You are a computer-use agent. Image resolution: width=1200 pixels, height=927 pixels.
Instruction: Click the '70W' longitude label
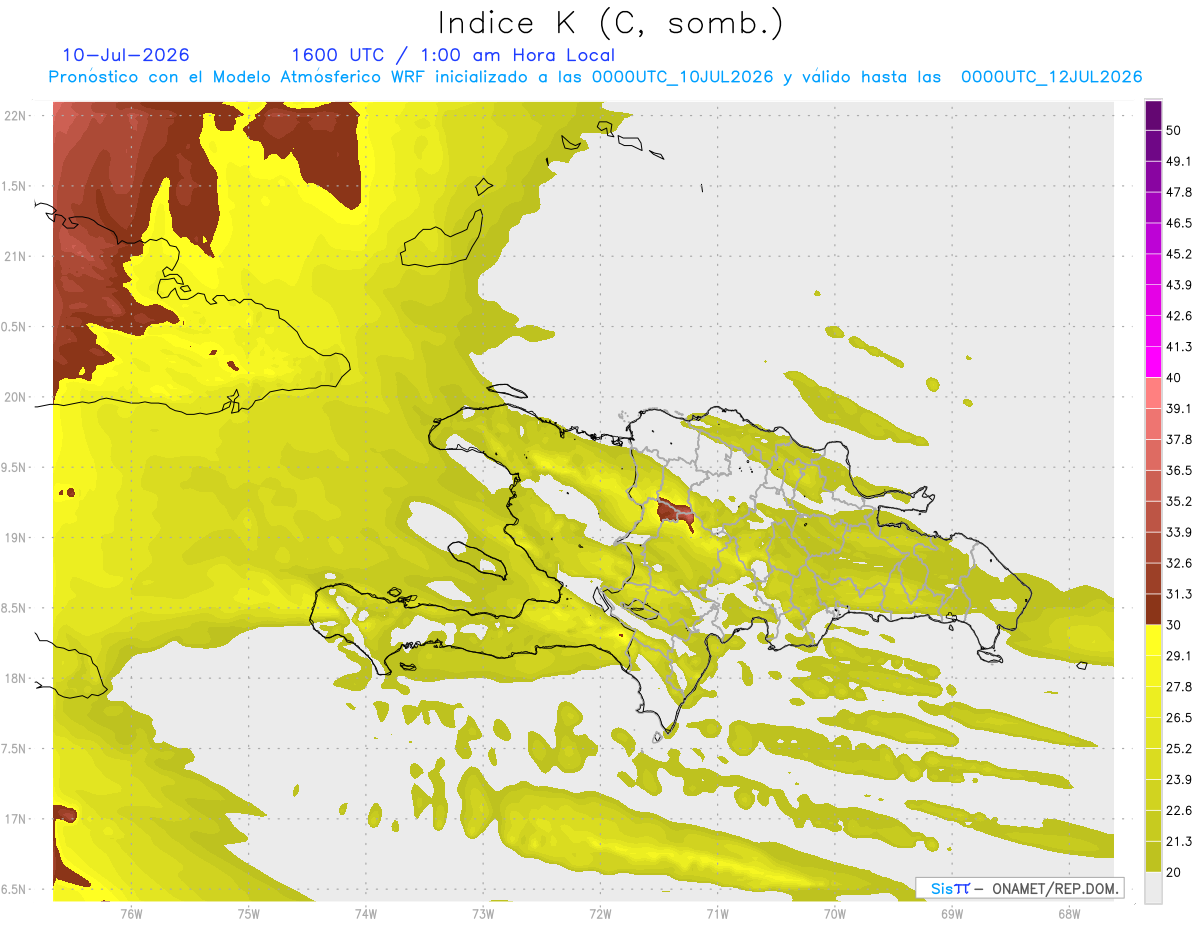tap(835, 913)
